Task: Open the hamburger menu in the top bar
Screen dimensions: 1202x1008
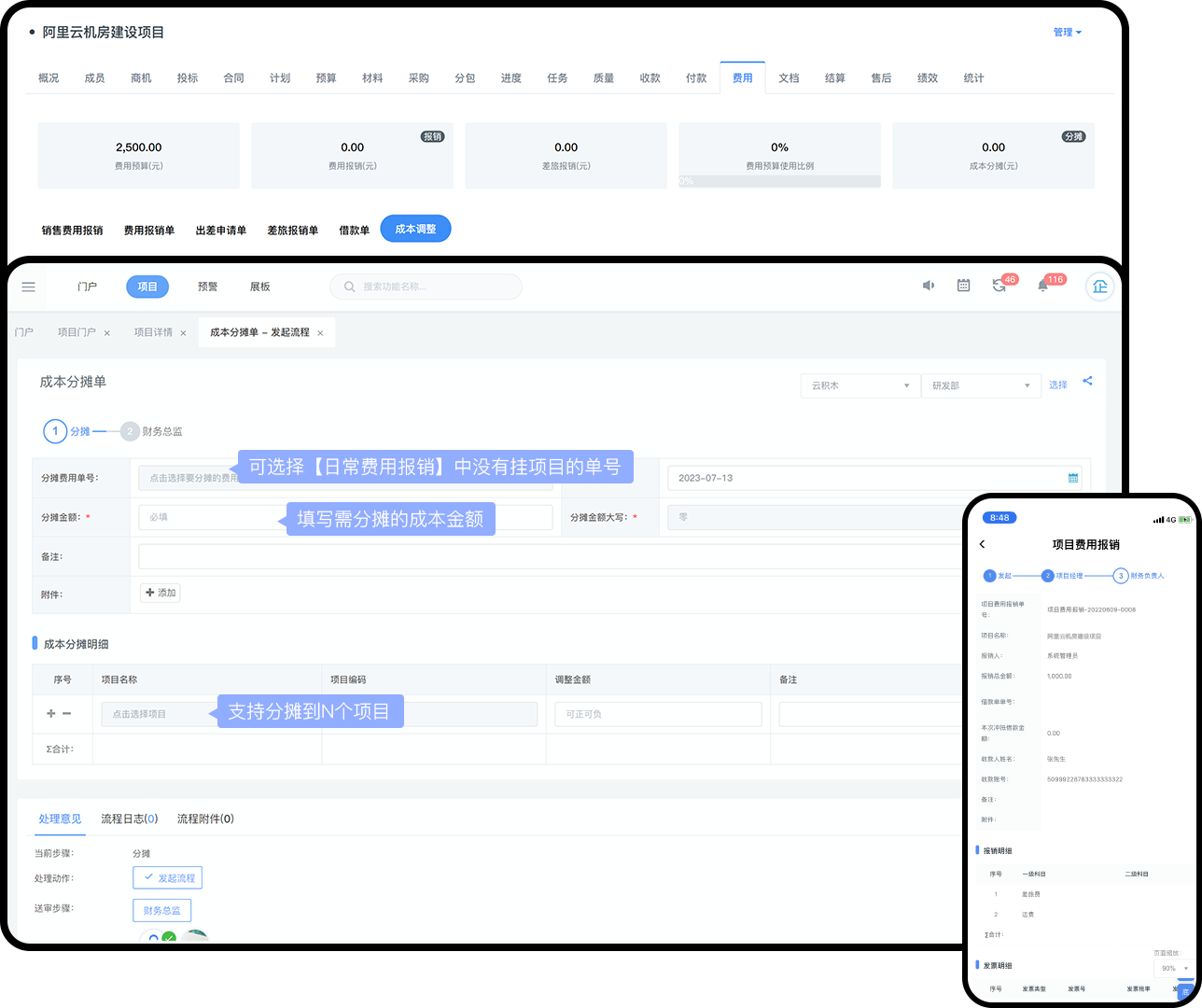Action: coord(29,287)
